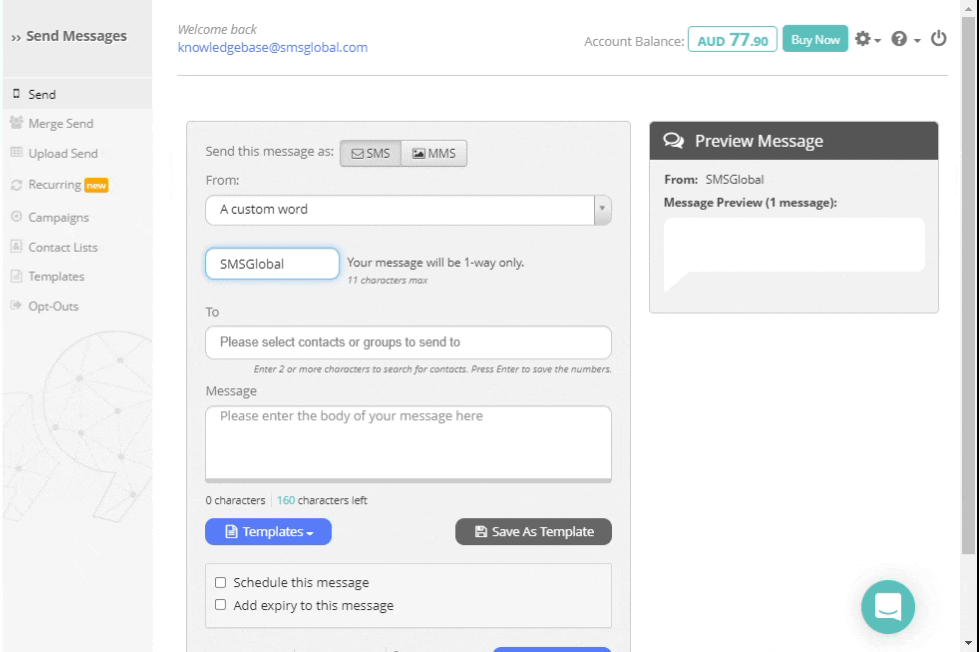Screen dimensions: 979x652
Task: Click the Upload Send sidebar icon
Action: pyautogui.click(x=16, y=153)
